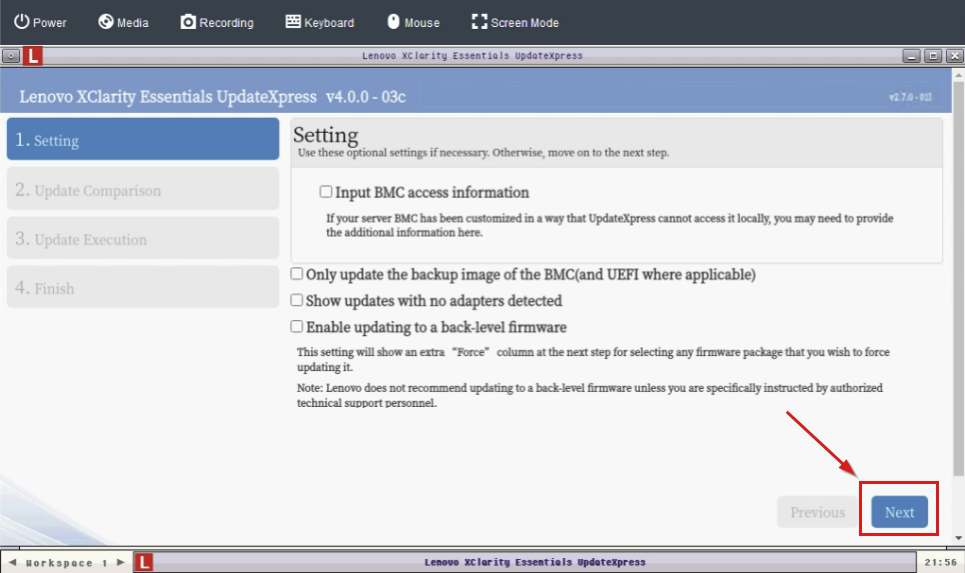
Task: Click scrollbar down arrow
Action: click(958, 538)
